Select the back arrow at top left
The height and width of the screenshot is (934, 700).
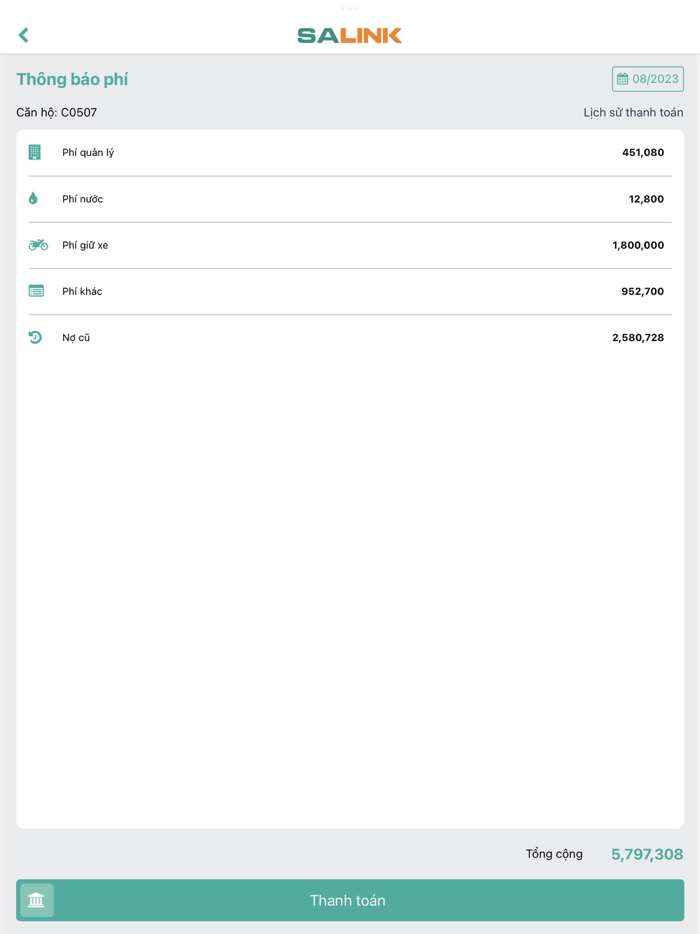tap(22, 34)
